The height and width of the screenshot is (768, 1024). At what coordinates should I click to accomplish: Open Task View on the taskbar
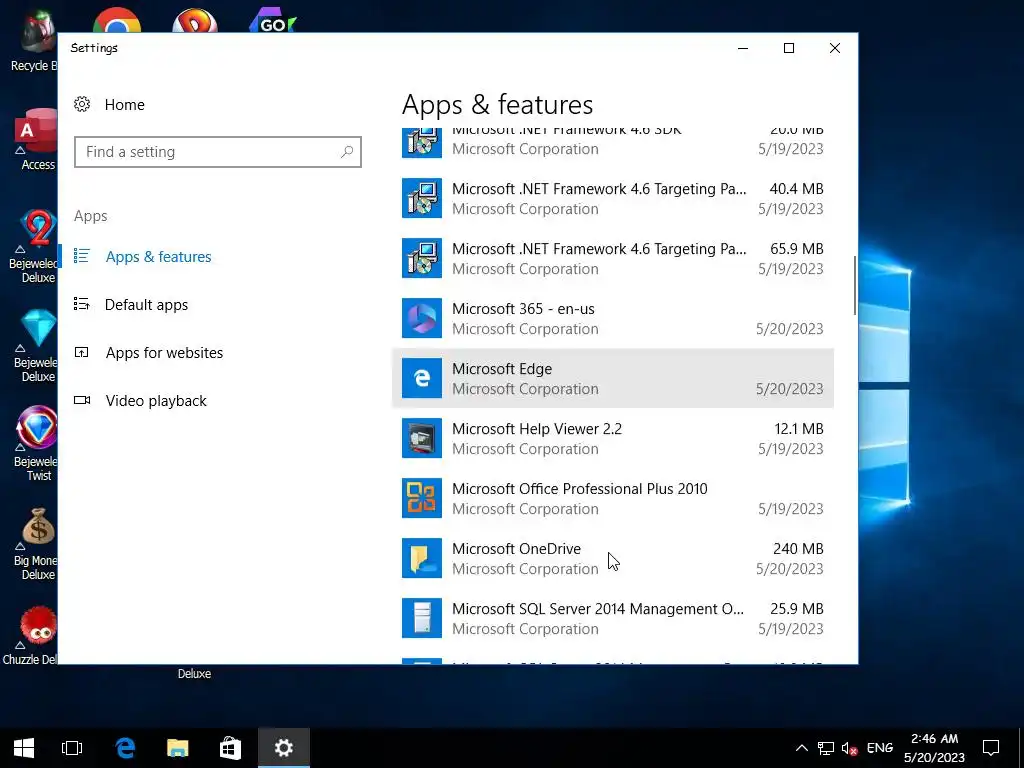[x=72, y=748]
